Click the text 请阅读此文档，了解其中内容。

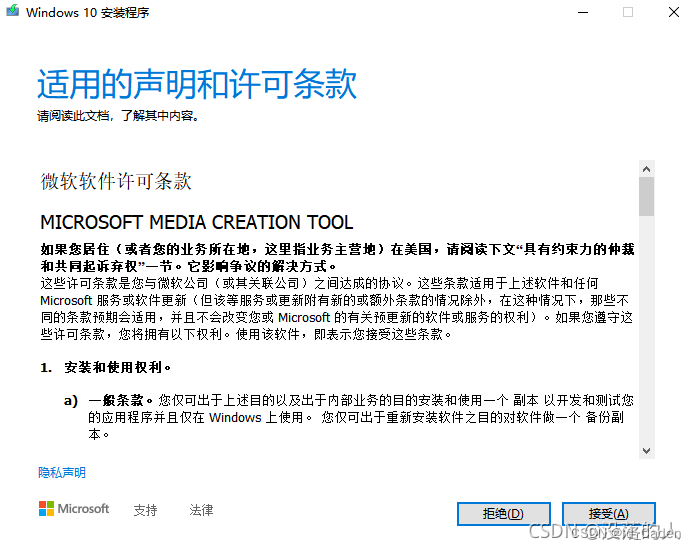(118, 116)
